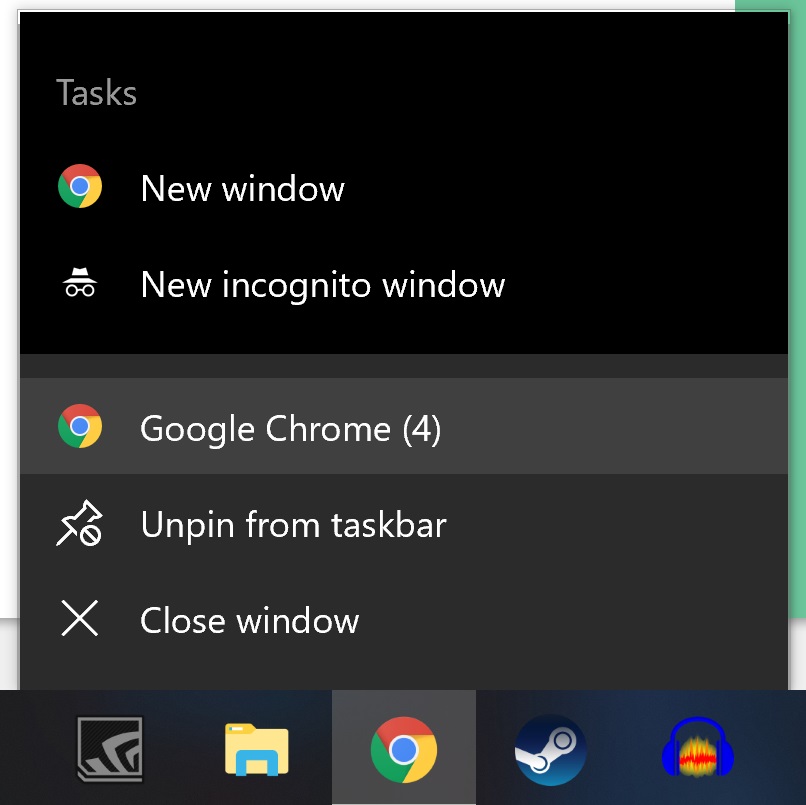Click the New window label text

tap(242, 188)
